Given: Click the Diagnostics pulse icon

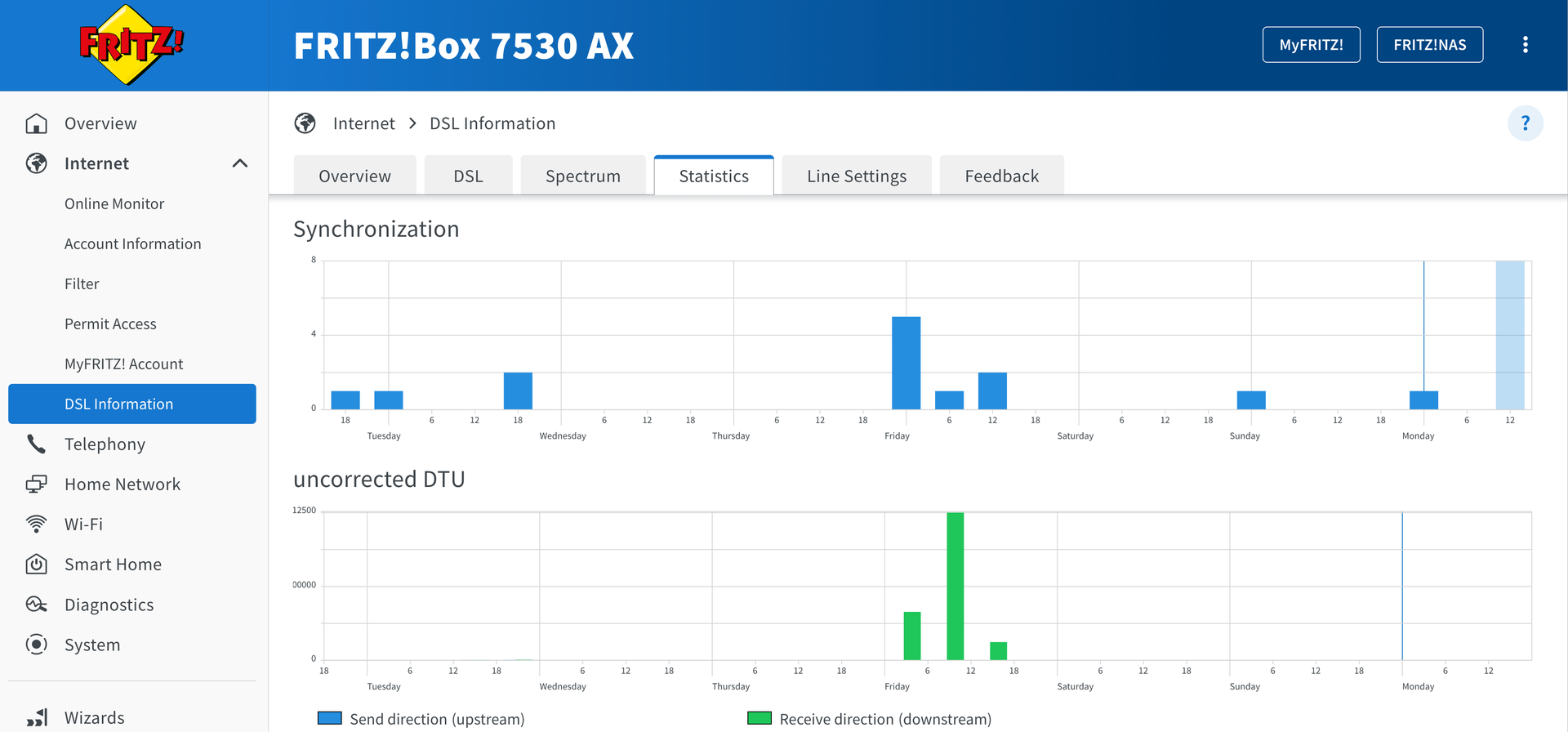Looking at the screenshot, I should [x=36, y=605].
